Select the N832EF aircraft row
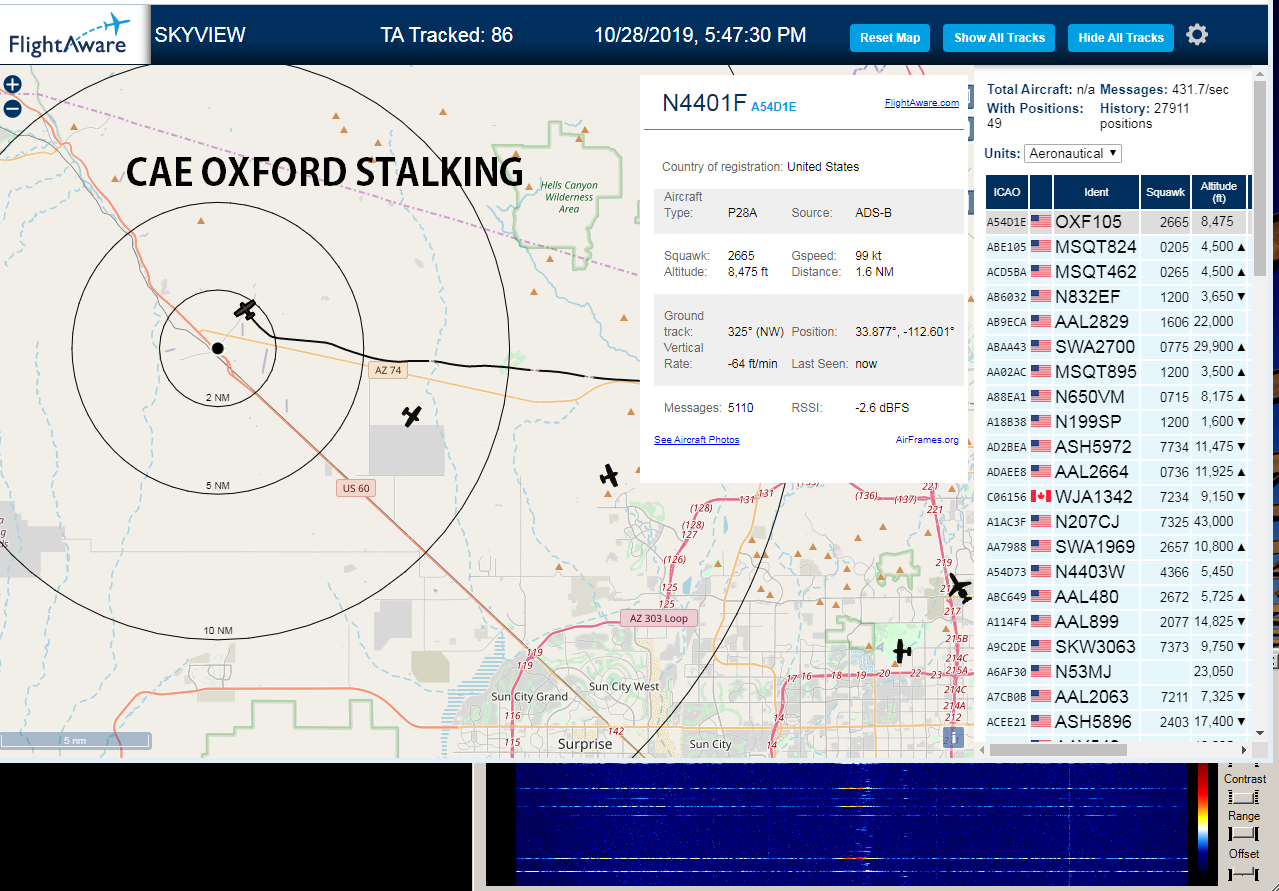Screen dimensions: 1279x891 click(1117, 297)
